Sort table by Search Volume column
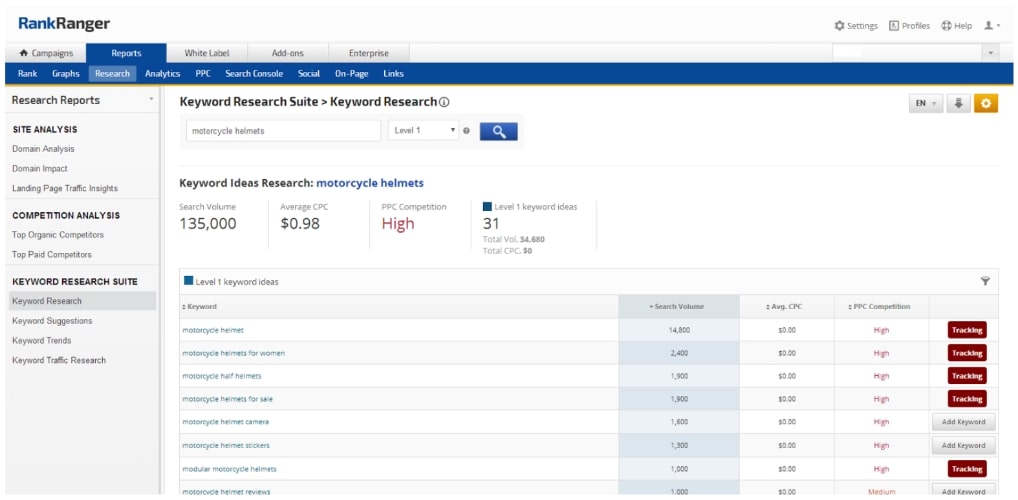Viewport: 1018px width, 500px height. 678,306
